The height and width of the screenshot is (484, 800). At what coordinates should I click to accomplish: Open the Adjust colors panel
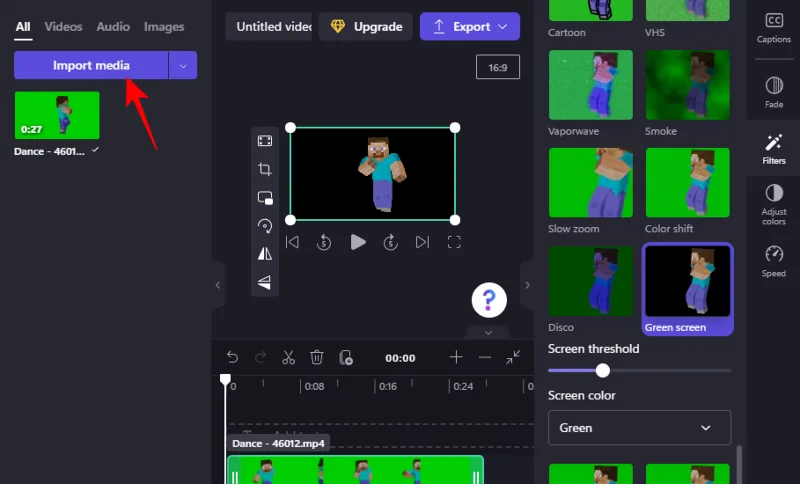pos(773,204)
